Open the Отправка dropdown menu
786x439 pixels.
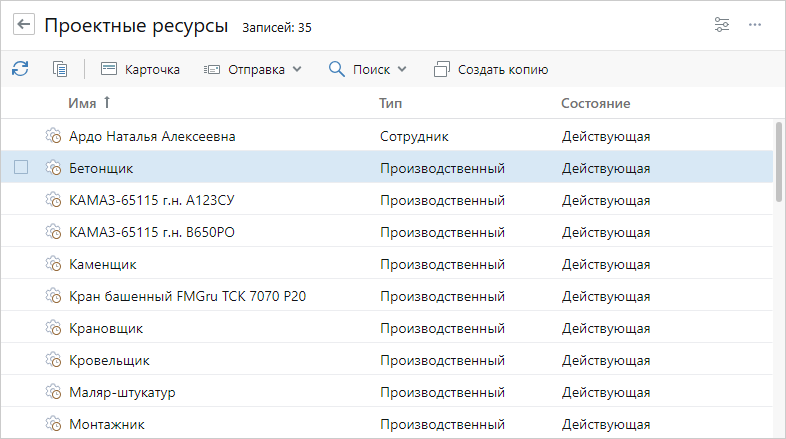tap(253, 69)
